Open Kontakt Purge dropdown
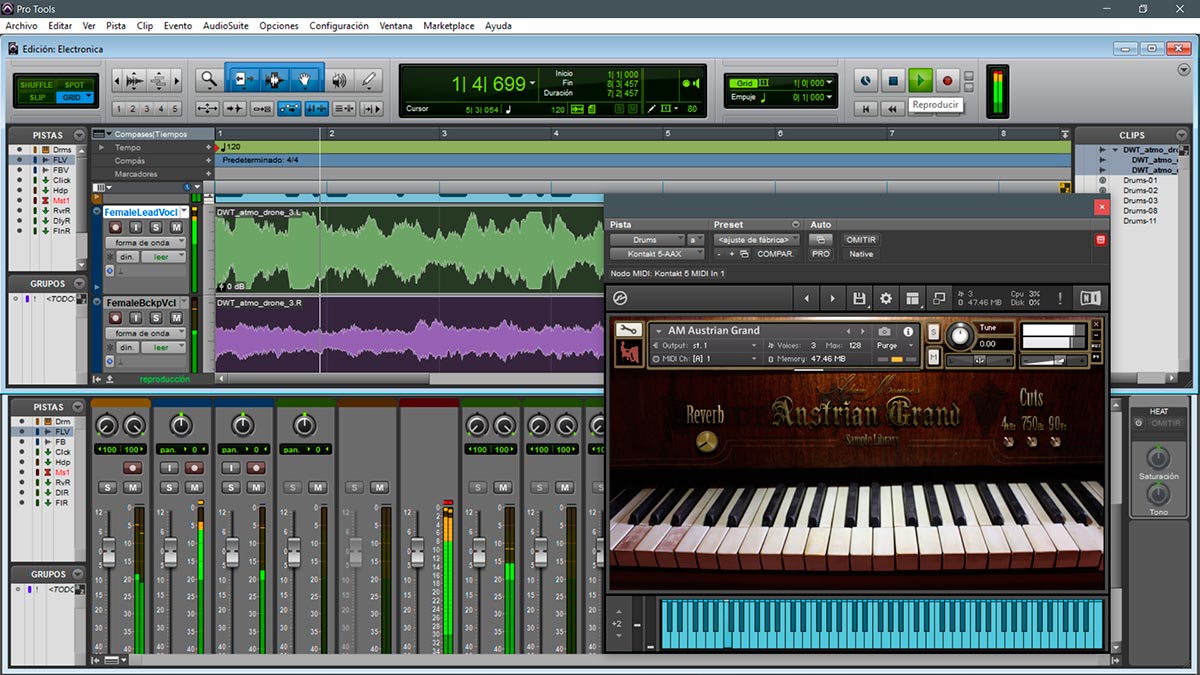The image size is (1200, 675). tap(894, 345)
